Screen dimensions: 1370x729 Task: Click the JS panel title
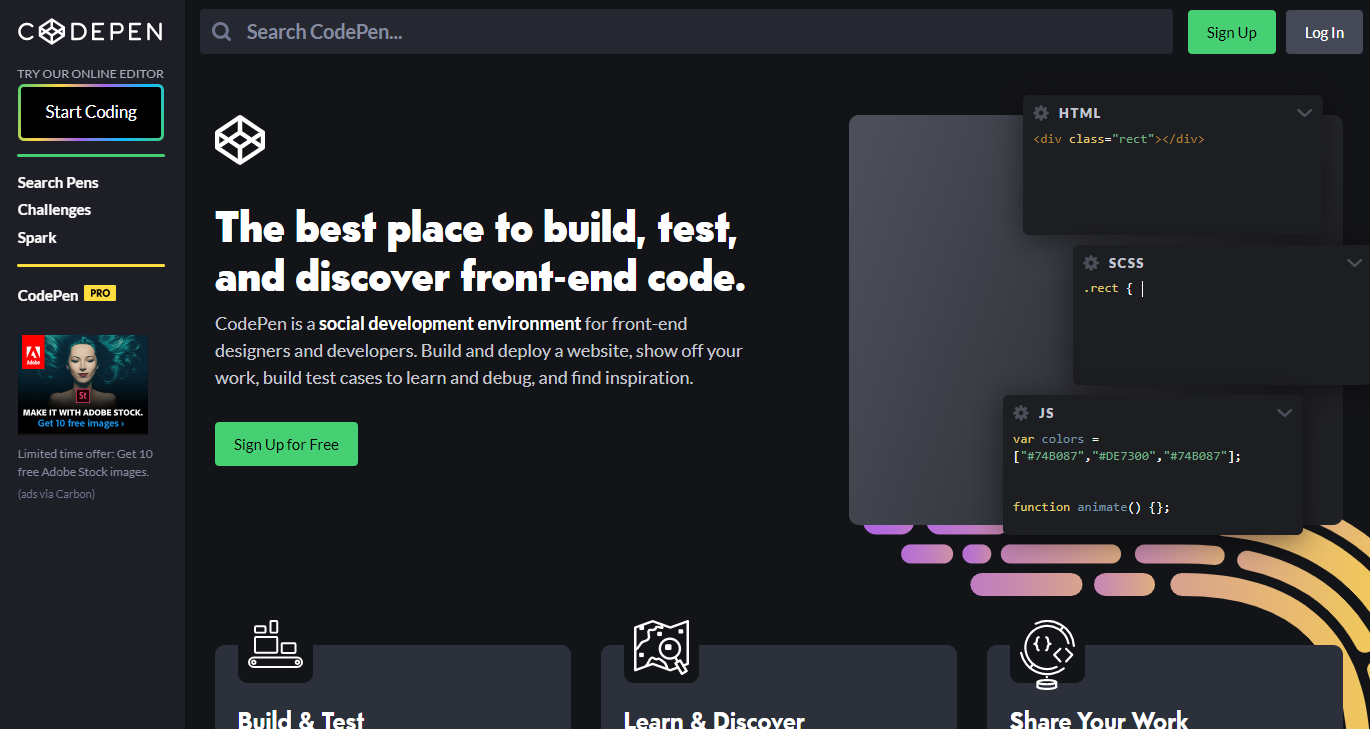coord(1046,413)
